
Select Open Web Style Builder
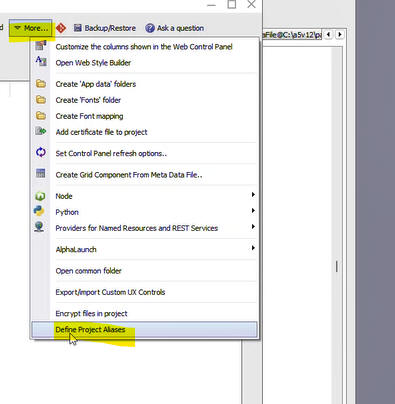pyautogui.click(x=144, y=63)
